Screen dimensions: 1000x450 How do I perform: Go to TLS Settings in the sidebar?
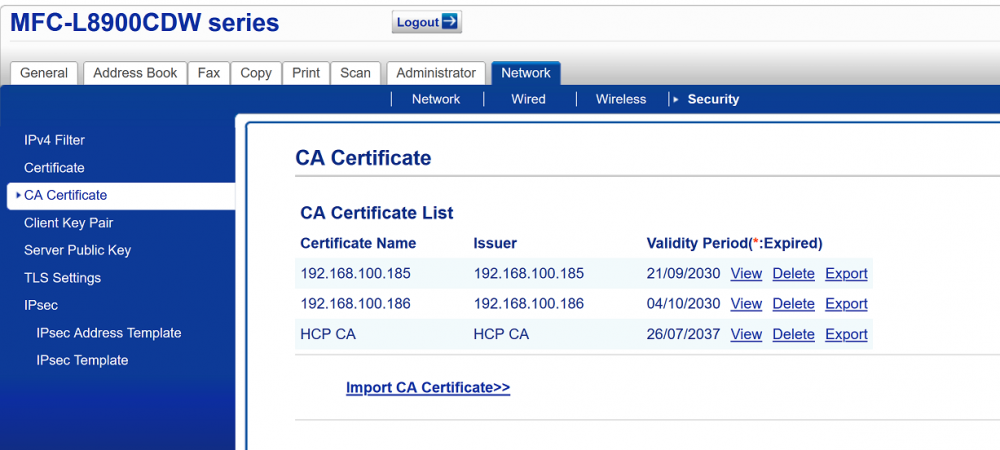click(63, 278)
